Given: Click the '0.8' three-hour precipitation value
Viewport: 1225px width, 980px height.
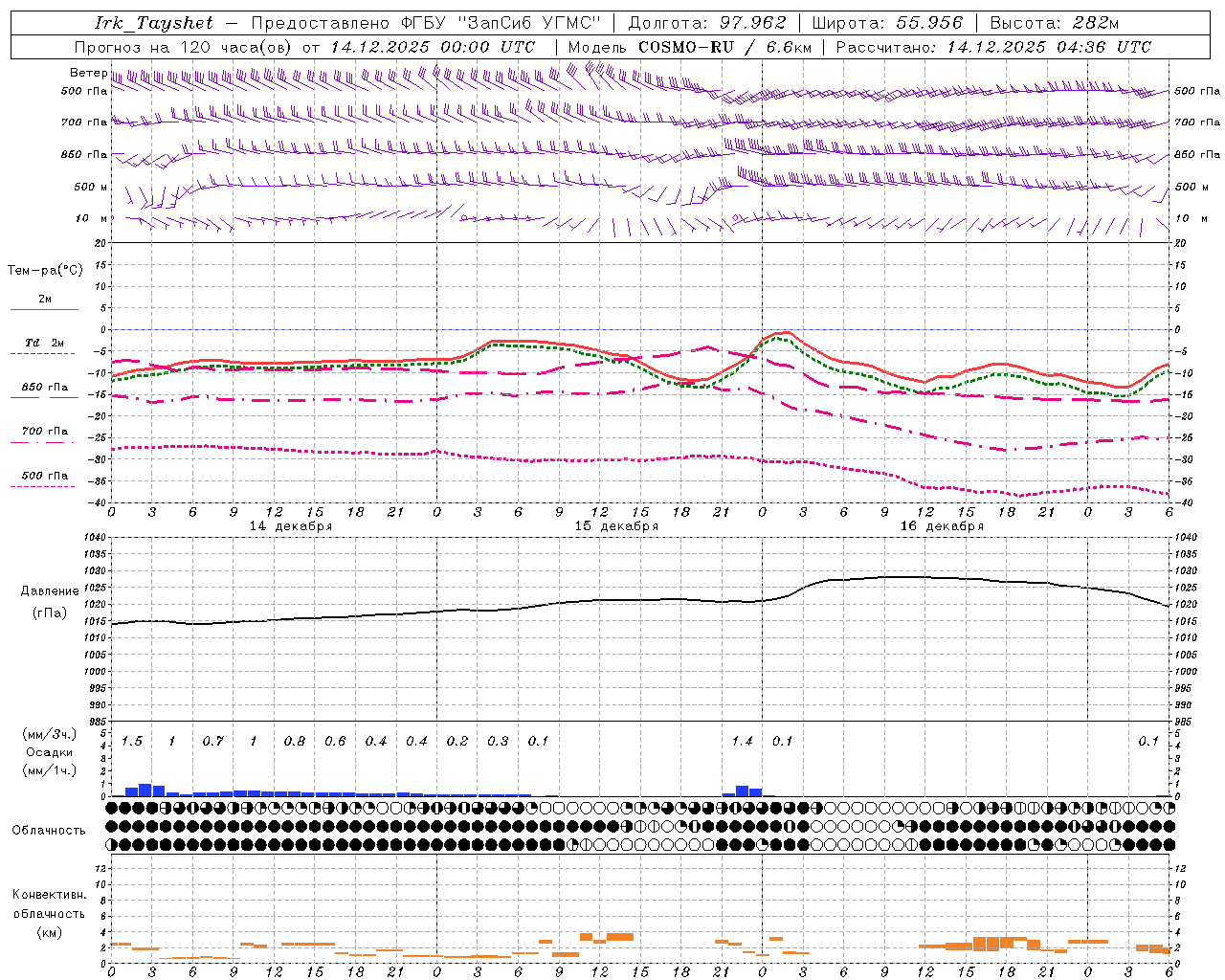Looking at the screenshot, I should click(294, 742).
